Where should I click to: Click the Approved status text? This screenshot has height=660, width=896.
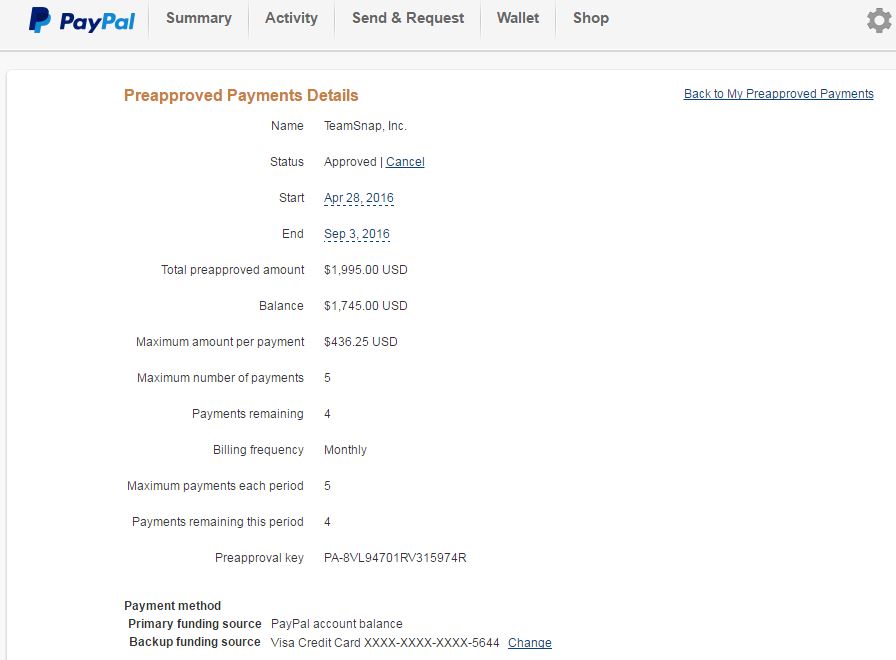tap(350, 162)
